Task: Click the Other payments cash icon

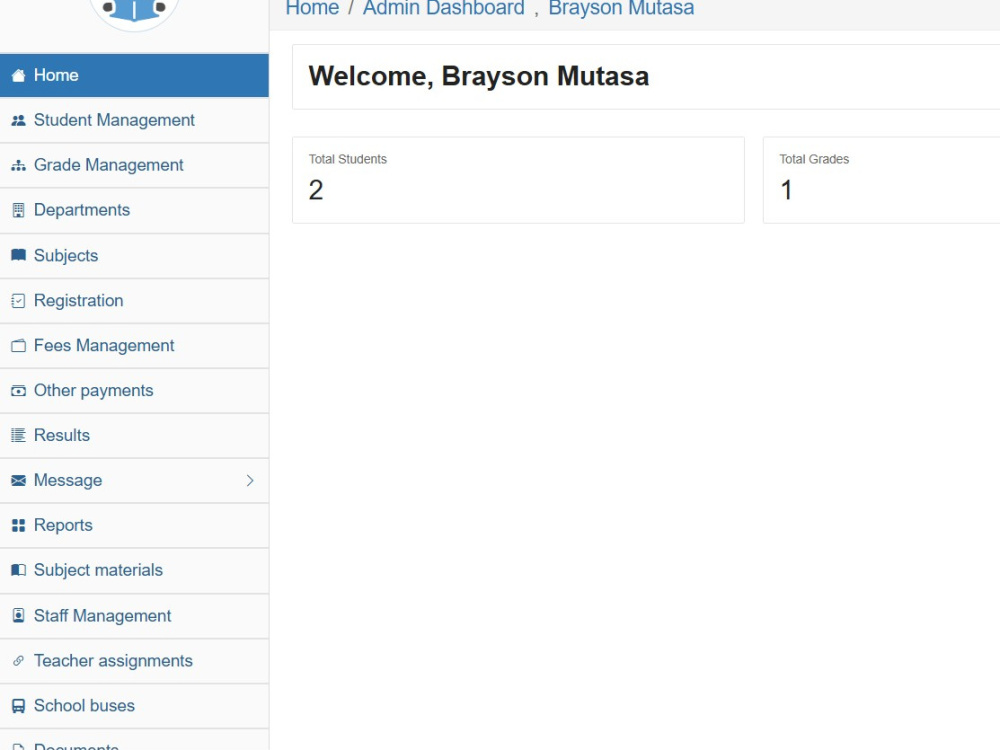Action: (x=18, y=390)
